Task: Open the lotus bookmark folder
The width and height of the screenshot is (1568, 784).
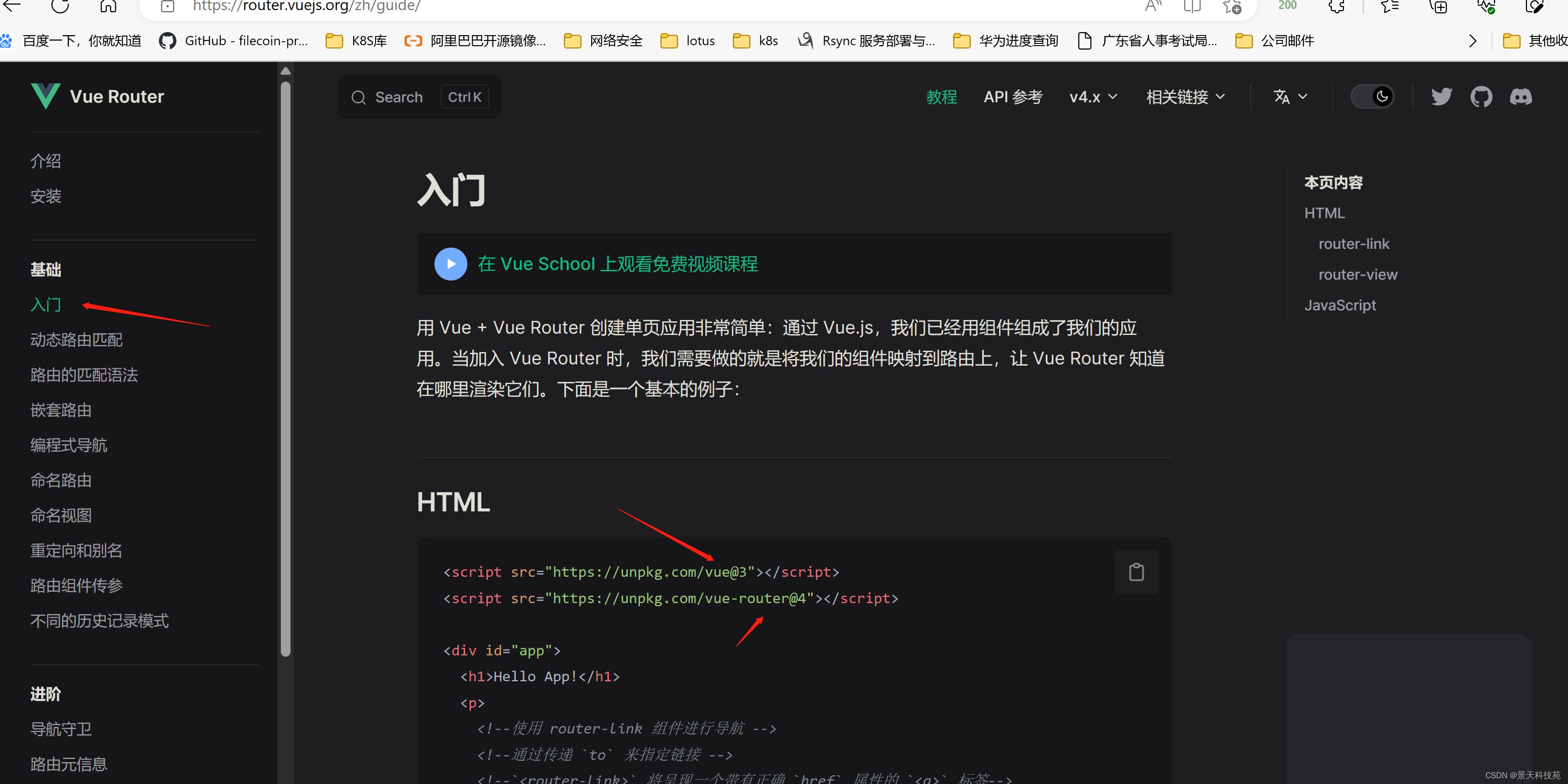Action: 688,41
